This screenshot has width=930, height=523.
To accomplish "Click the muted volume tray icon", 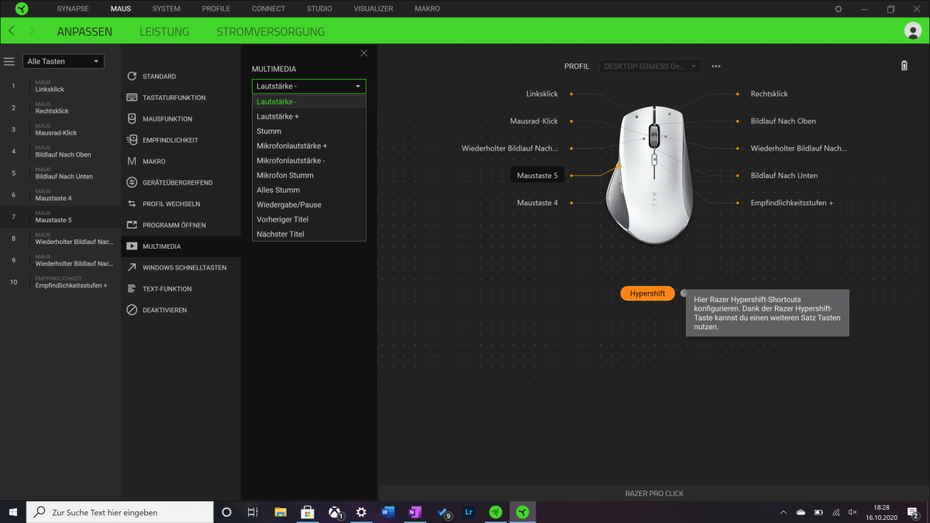I will 852,512.
